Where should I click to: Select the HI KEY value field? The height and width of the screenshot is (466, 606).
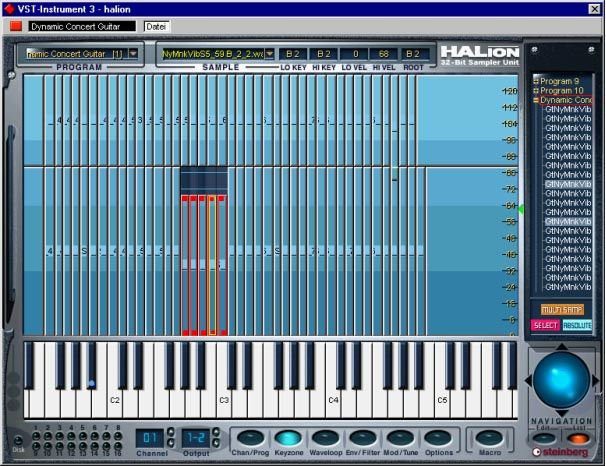point(323,54)
